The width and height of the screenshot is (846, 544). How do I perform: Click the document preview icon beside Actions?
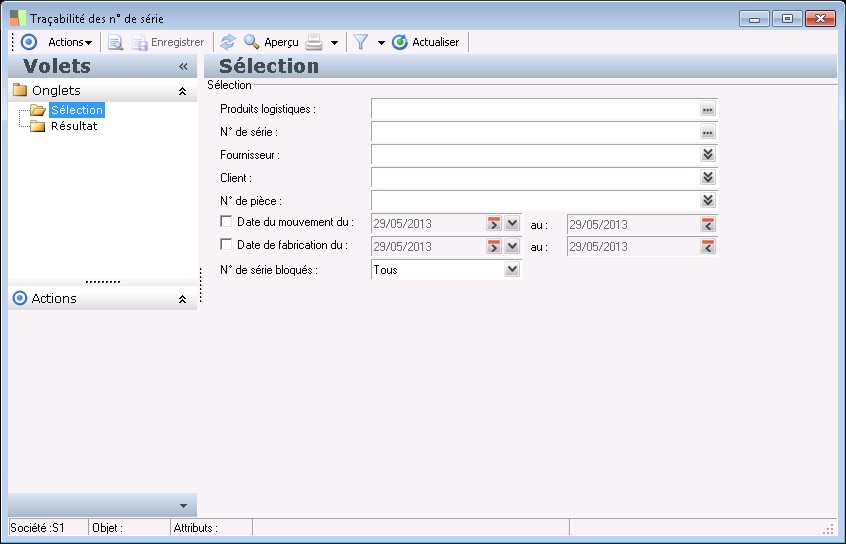115,42
